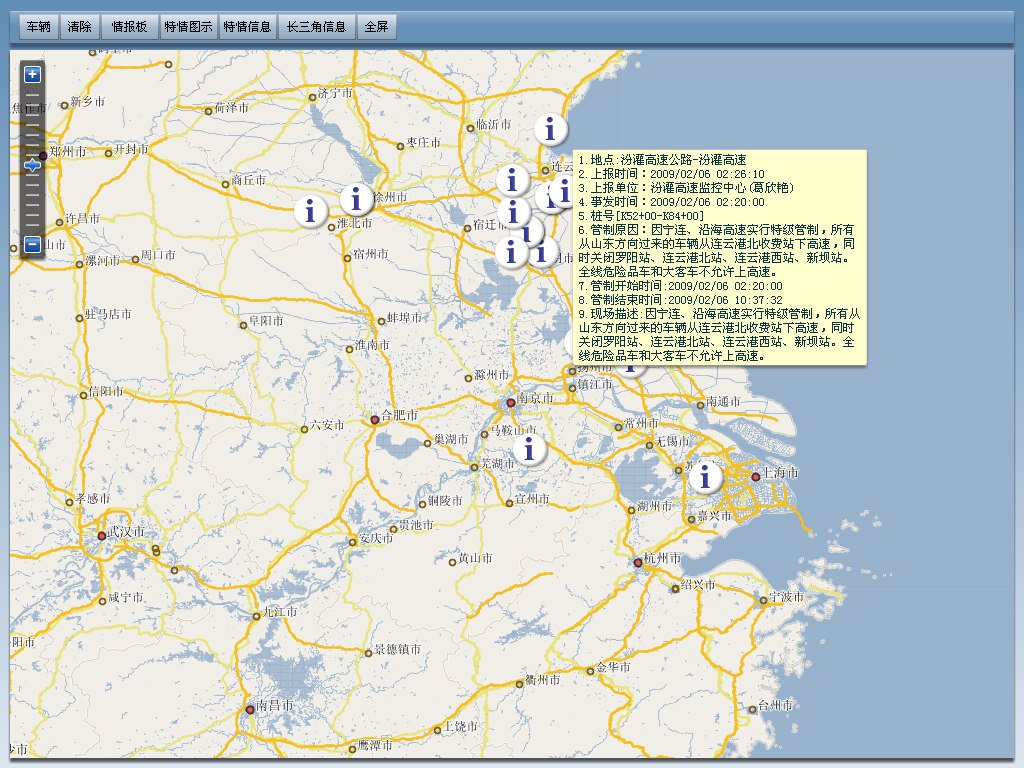This screenshot has width=1024, height=768.
Task: Click the yellow incident info tooltip
Action: (x=720, y=257)
